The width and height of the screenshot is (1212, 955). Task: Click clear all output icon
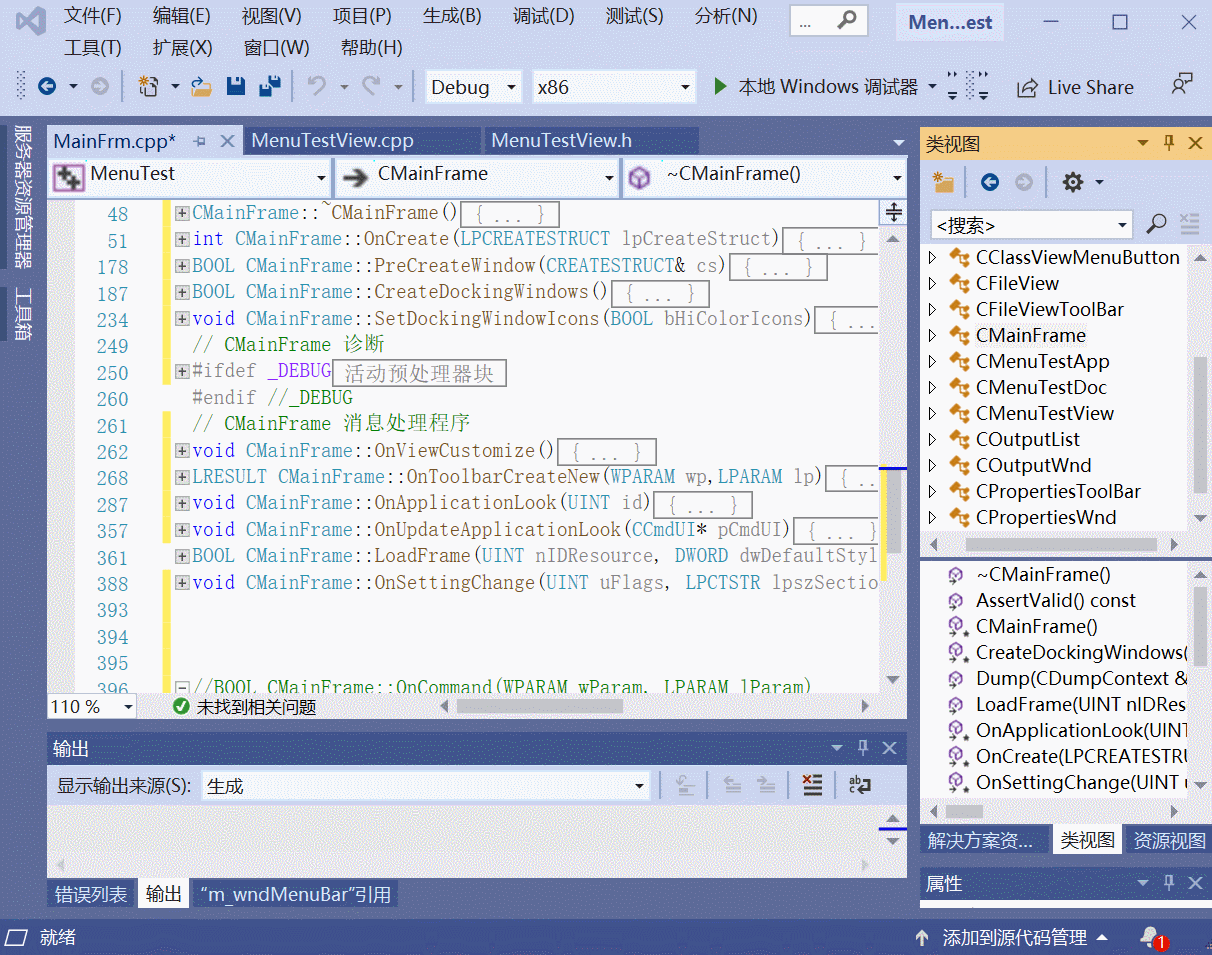(812, 786)
